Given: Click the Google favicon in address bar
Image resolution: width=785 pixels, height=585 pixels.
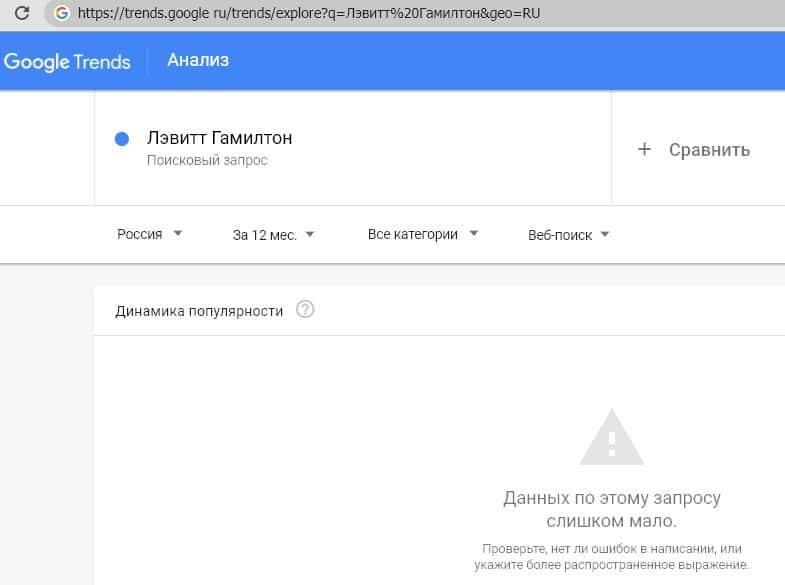Looking at the screenshot, I should [x=62, y=14].
